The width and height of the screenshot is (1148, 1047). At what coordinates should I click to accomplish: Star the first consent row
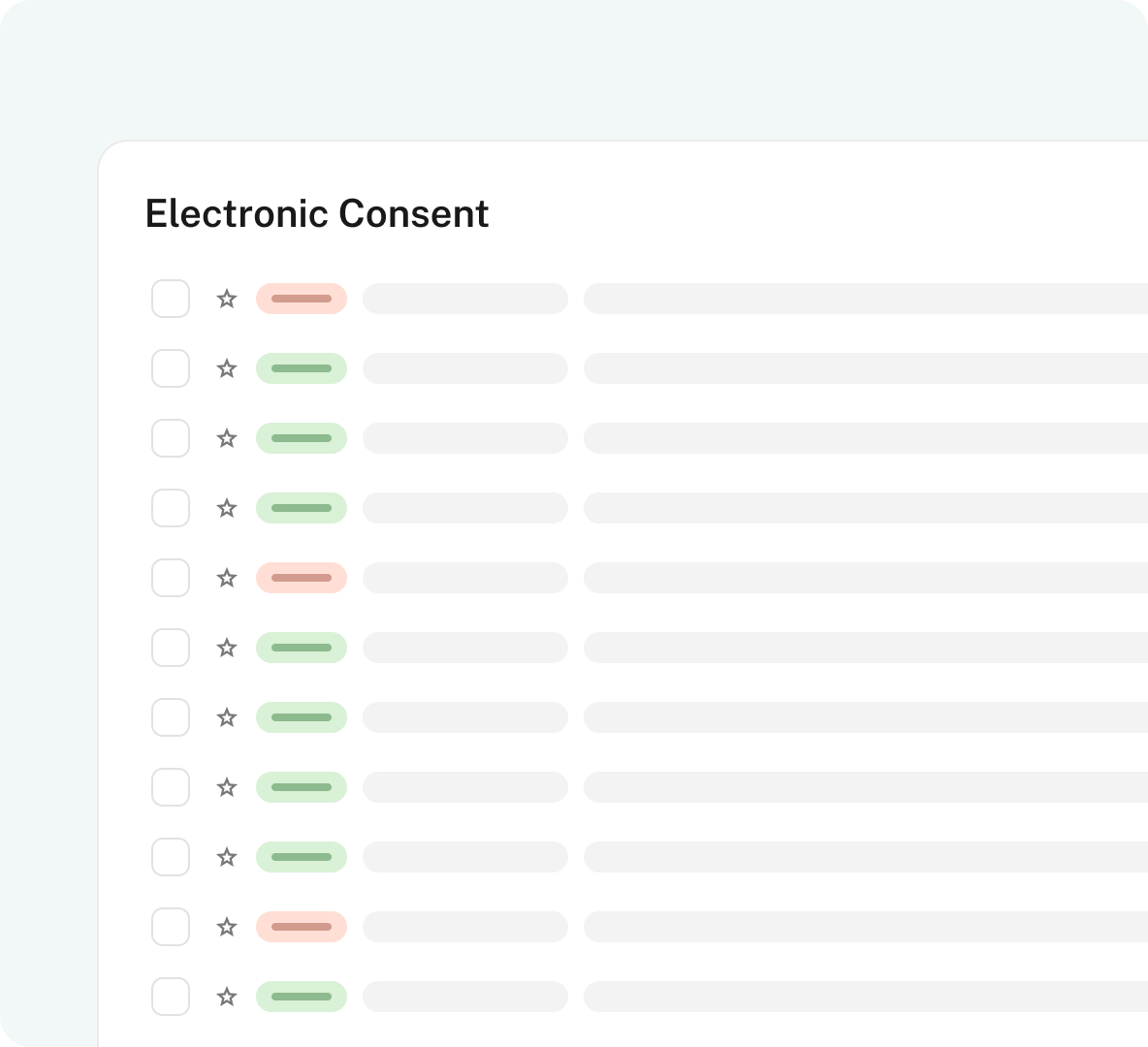click(227, 299)
